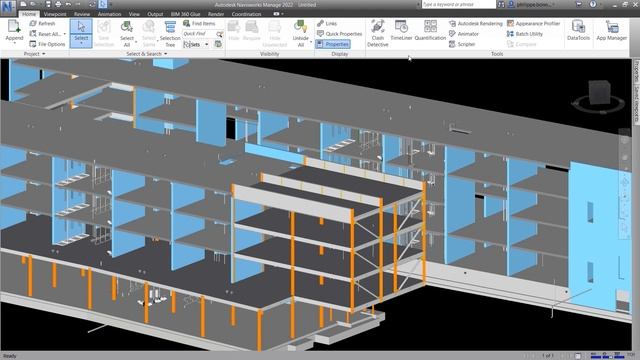This screenshot has width=640, height=360.
Task: Focus the Quick Find input field
Action: (x=199, y=33)
